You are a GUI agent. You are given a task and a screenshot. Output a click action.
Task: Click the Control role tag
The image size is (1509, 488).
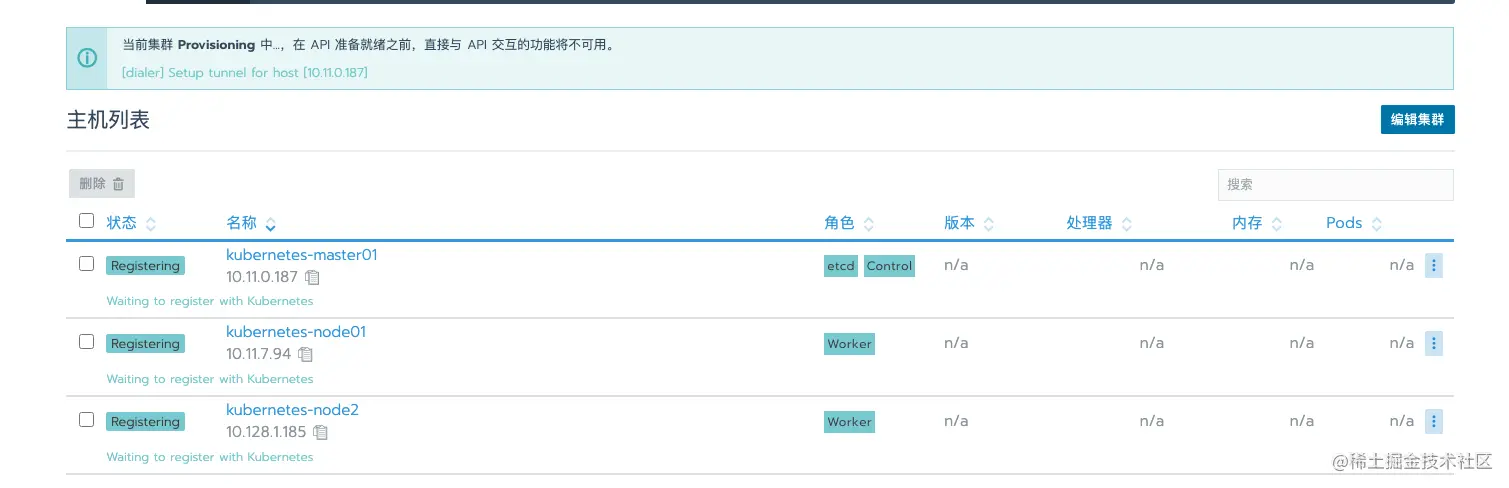889,266
